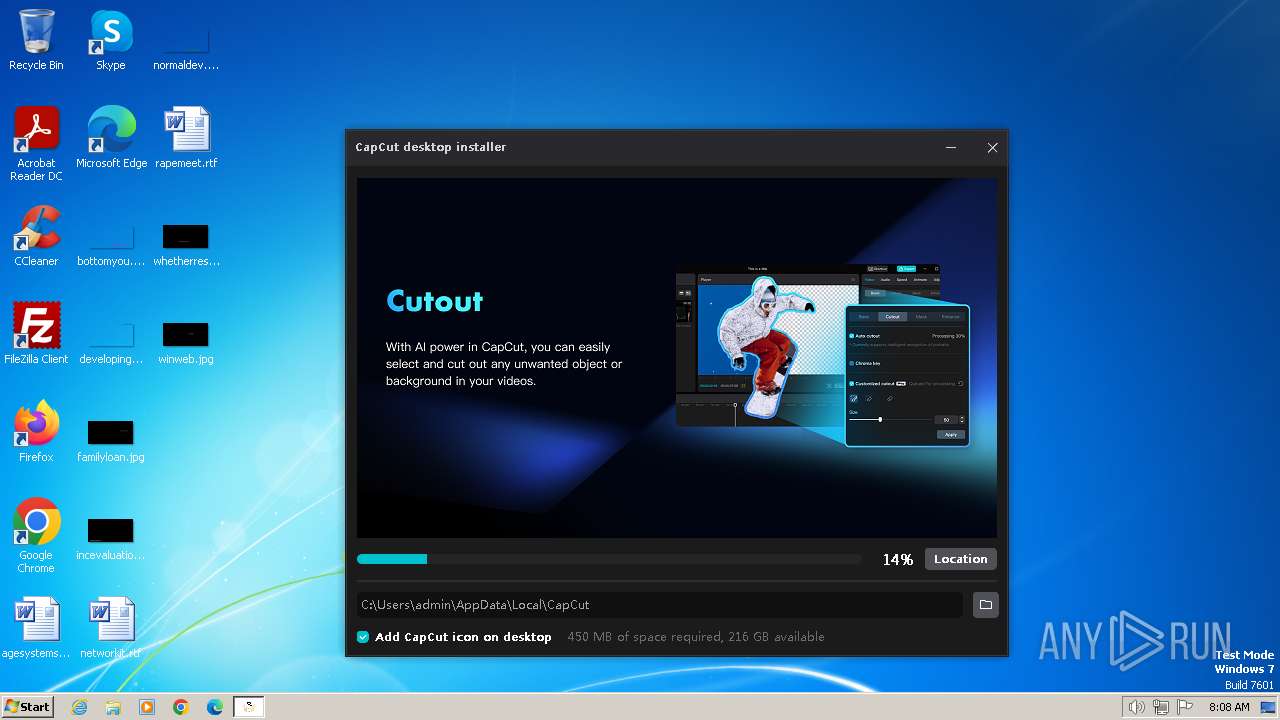Click the install path field C:\Users\admin\AppData\Local\CapCut

click(660, 605)
